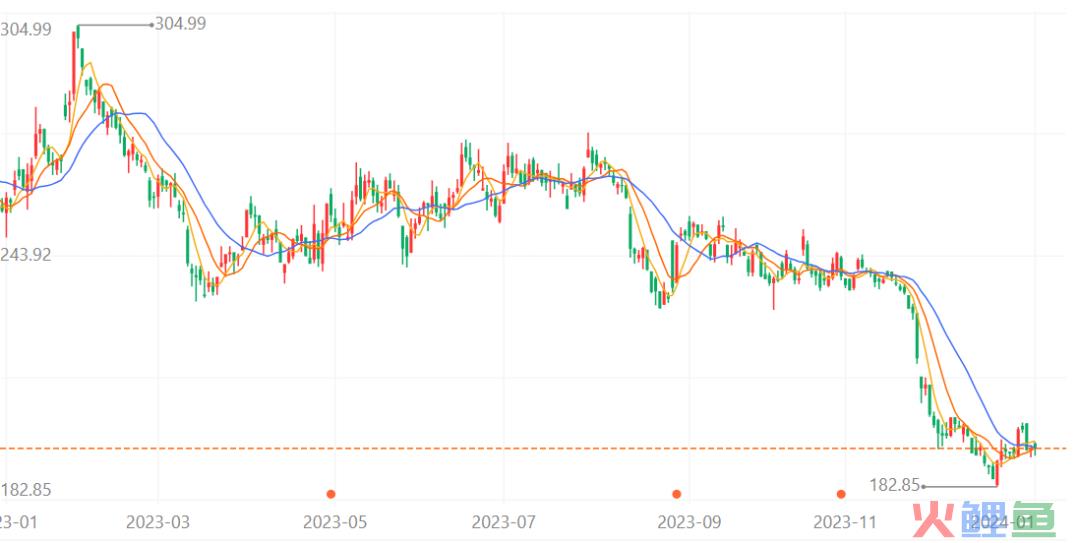Click the small dot ending the 304.99 leader line
The width and height of the screenshot is (1080, 543).
[x=151, y=24]
